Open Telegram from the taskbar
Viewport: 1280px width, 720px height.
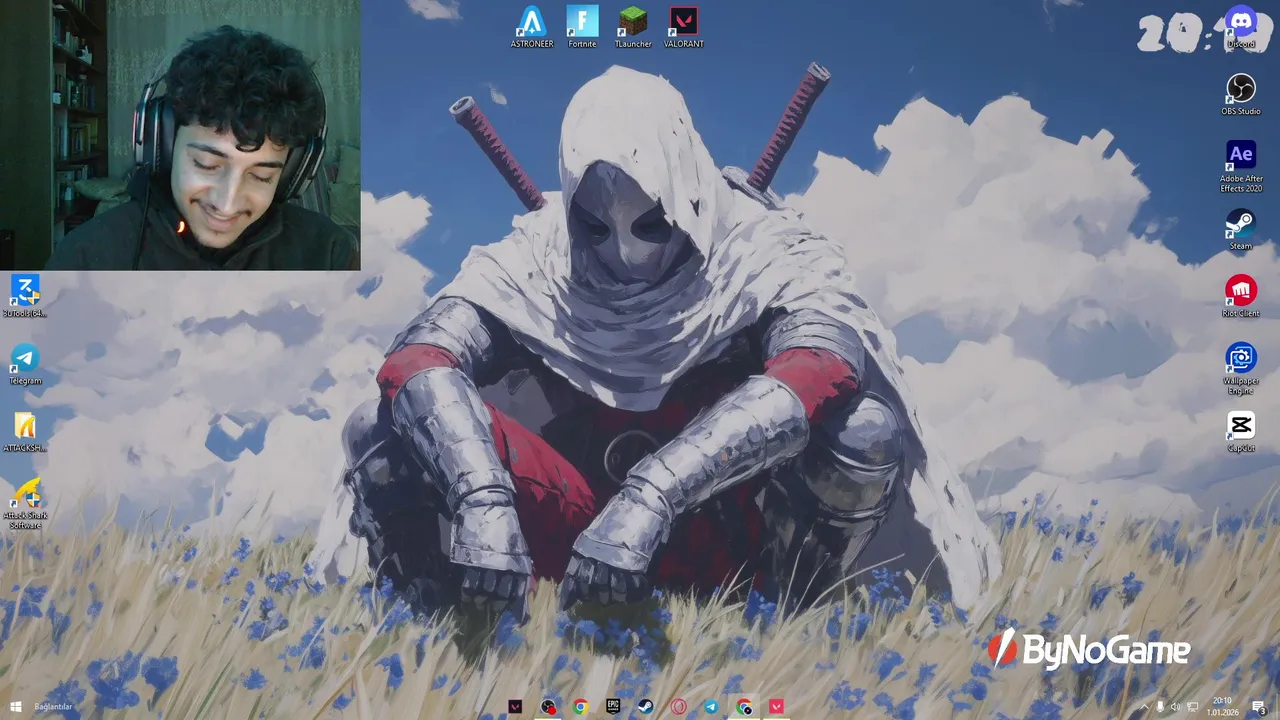(711, 707)
